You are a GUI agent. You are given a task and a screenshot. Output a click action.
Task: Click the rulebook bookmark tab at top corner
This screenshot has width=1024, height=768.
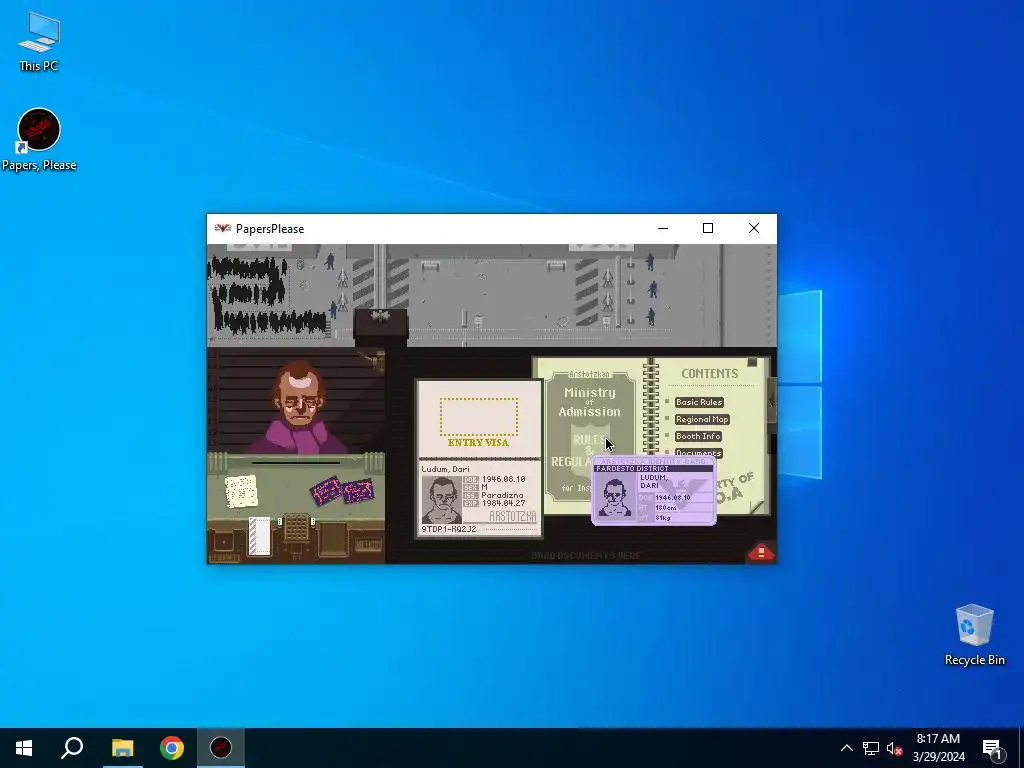click(x=752, y=362)
